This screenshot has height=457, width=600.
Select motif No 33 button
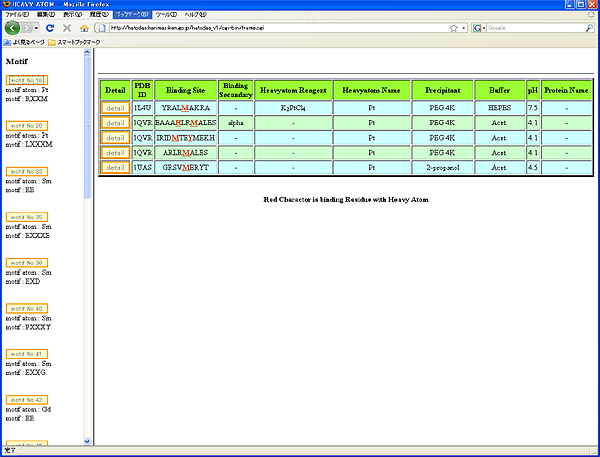pos(26,171)
